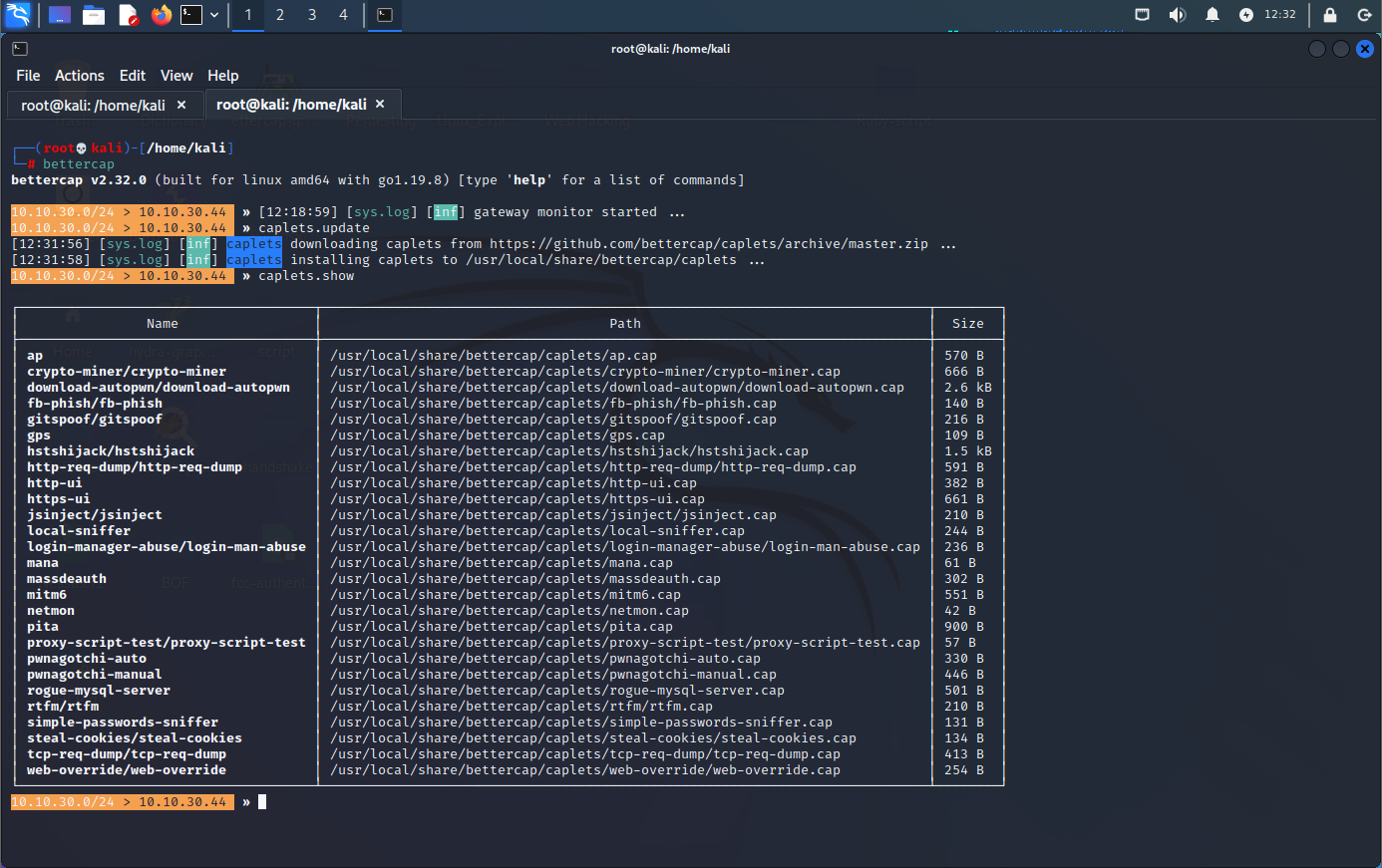Minimize the terminal window
The image size is (1382, 868).
[x=1317, y=49]
